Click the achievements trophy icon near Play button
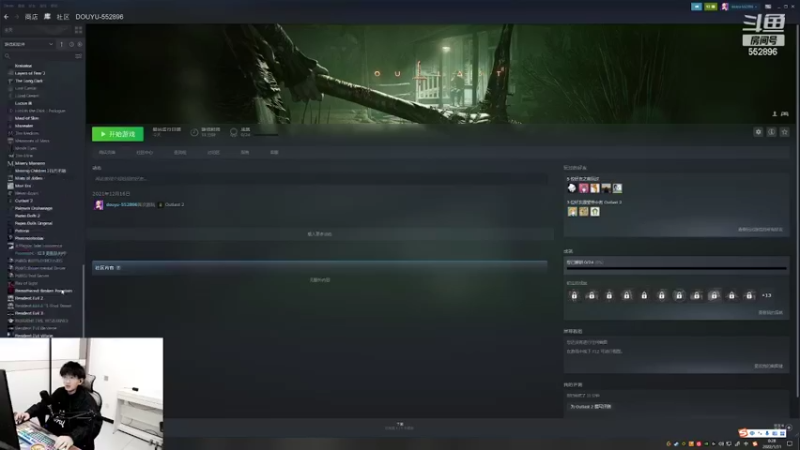This screenshot has width=800, height=450. tap(234, 133)
